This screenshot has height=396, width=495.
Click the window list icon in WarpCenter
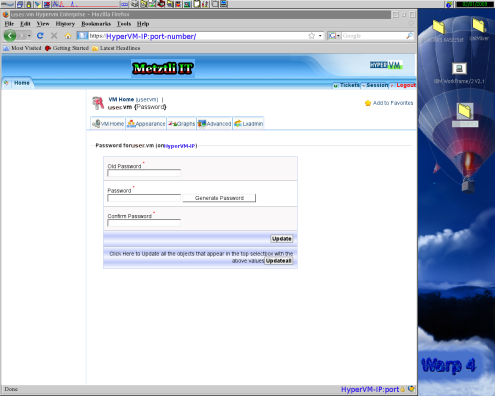[x=20, y=4]
